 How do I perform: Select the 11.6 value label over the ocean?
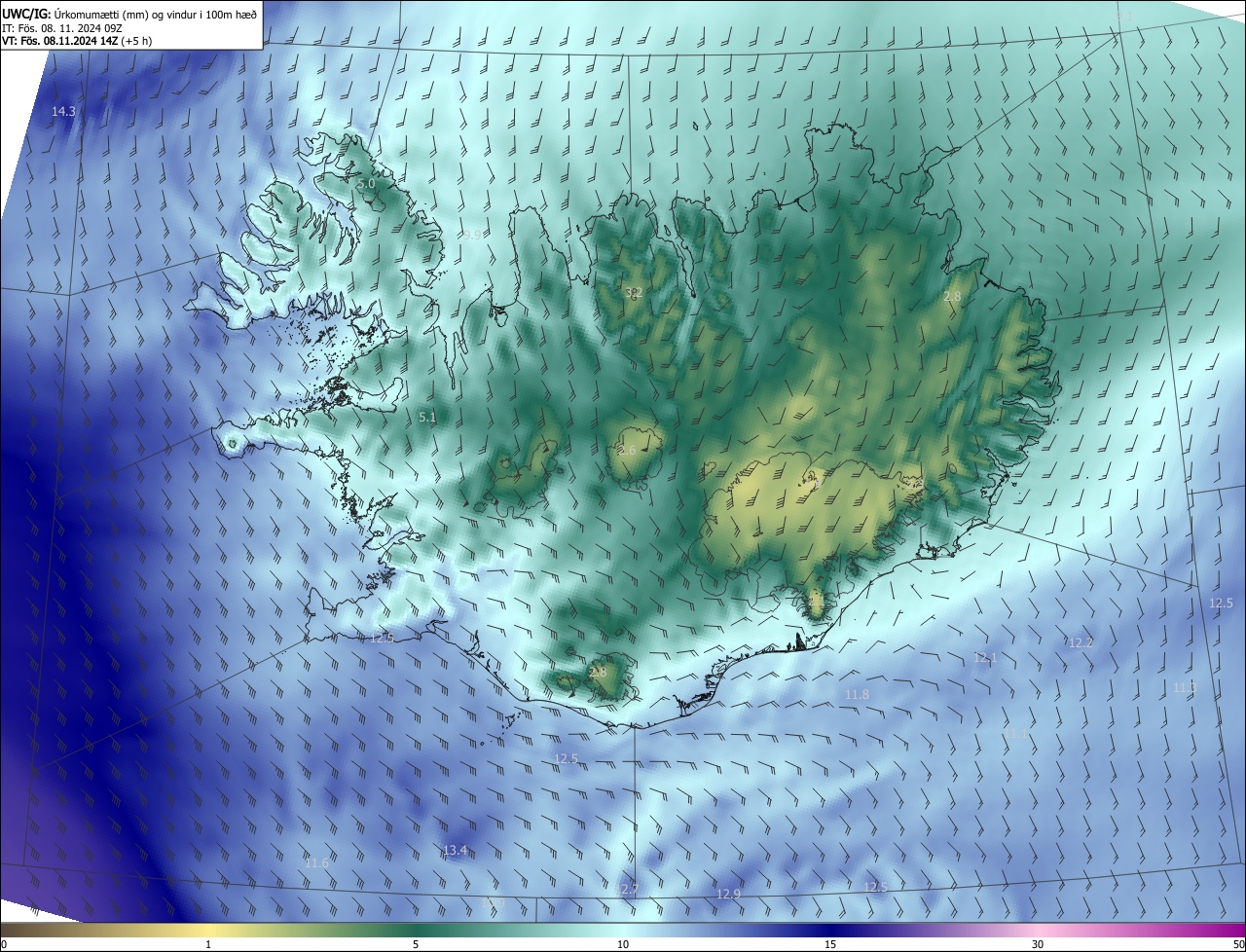[x=316, y=863]
